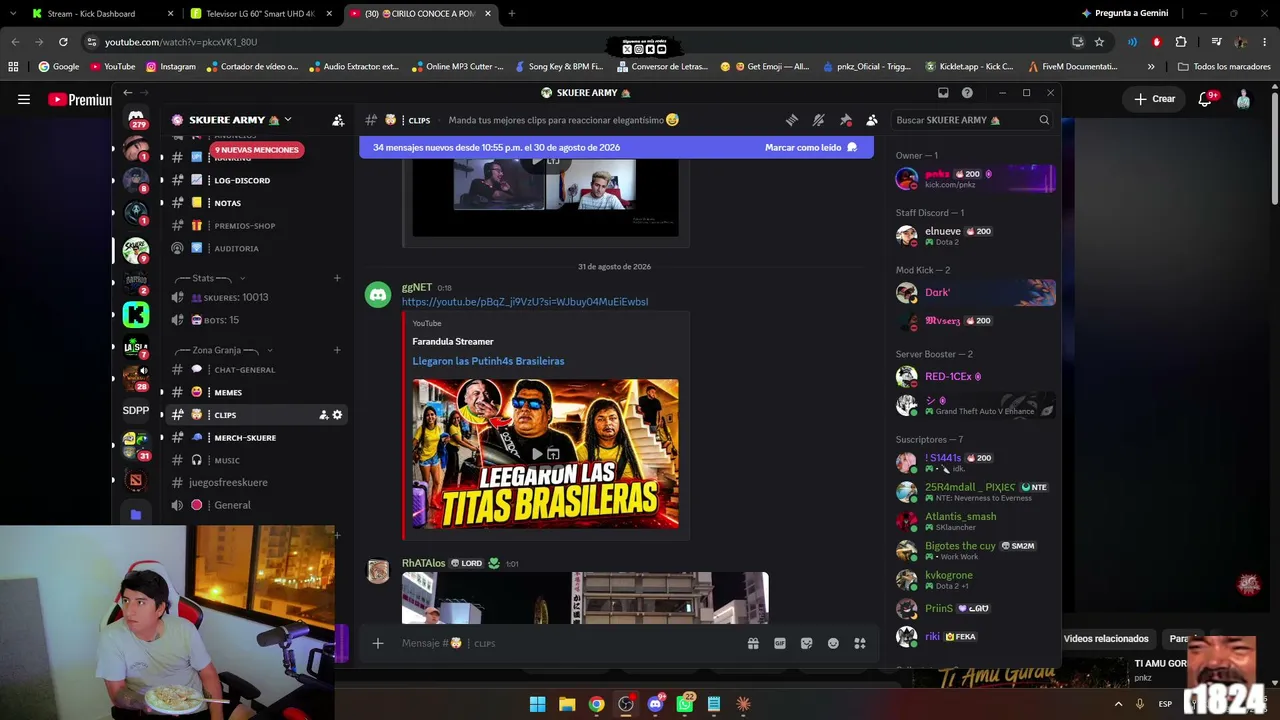Screen dimensions: 1280x720
Task: Open sticker picker in message bar
Action: (x=806, y=644)
